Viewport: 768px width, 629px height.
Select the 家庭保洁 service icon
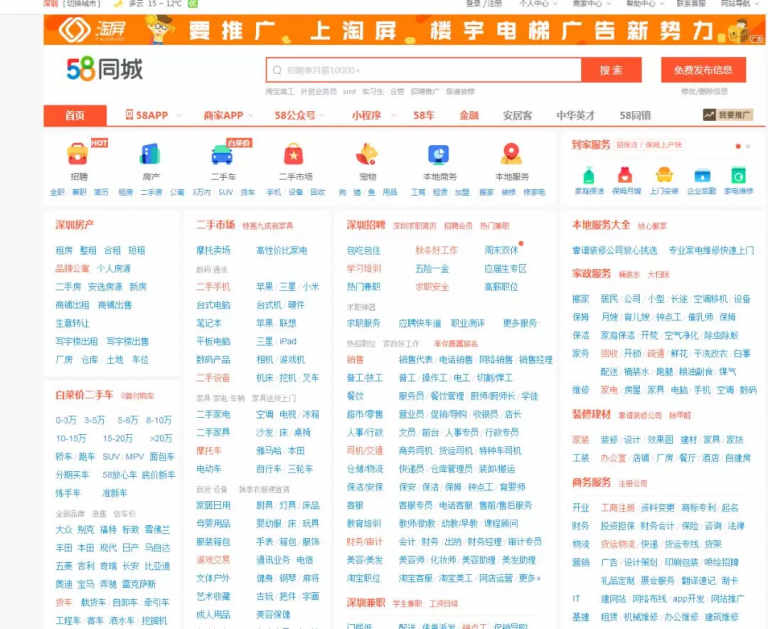point(589,175)
